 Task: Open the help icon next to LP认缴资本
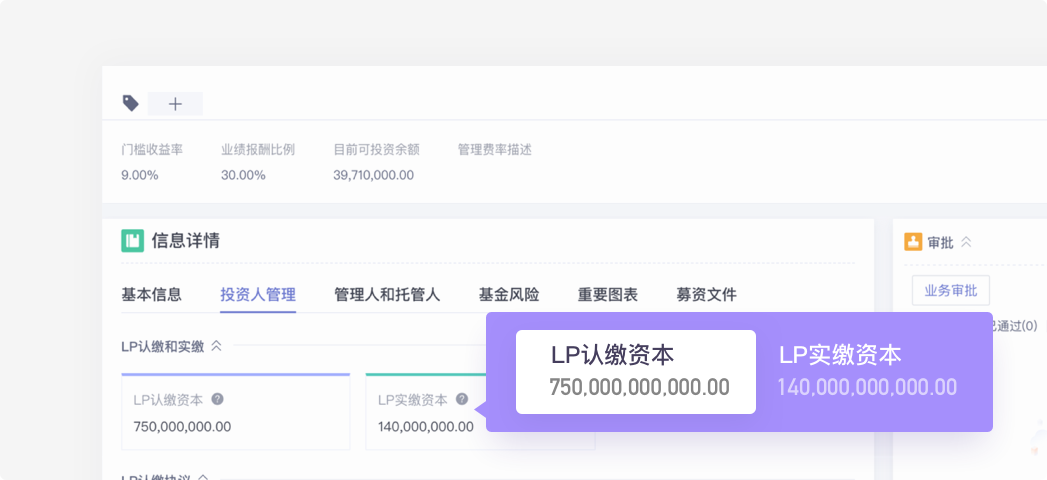tap(217, 399)
